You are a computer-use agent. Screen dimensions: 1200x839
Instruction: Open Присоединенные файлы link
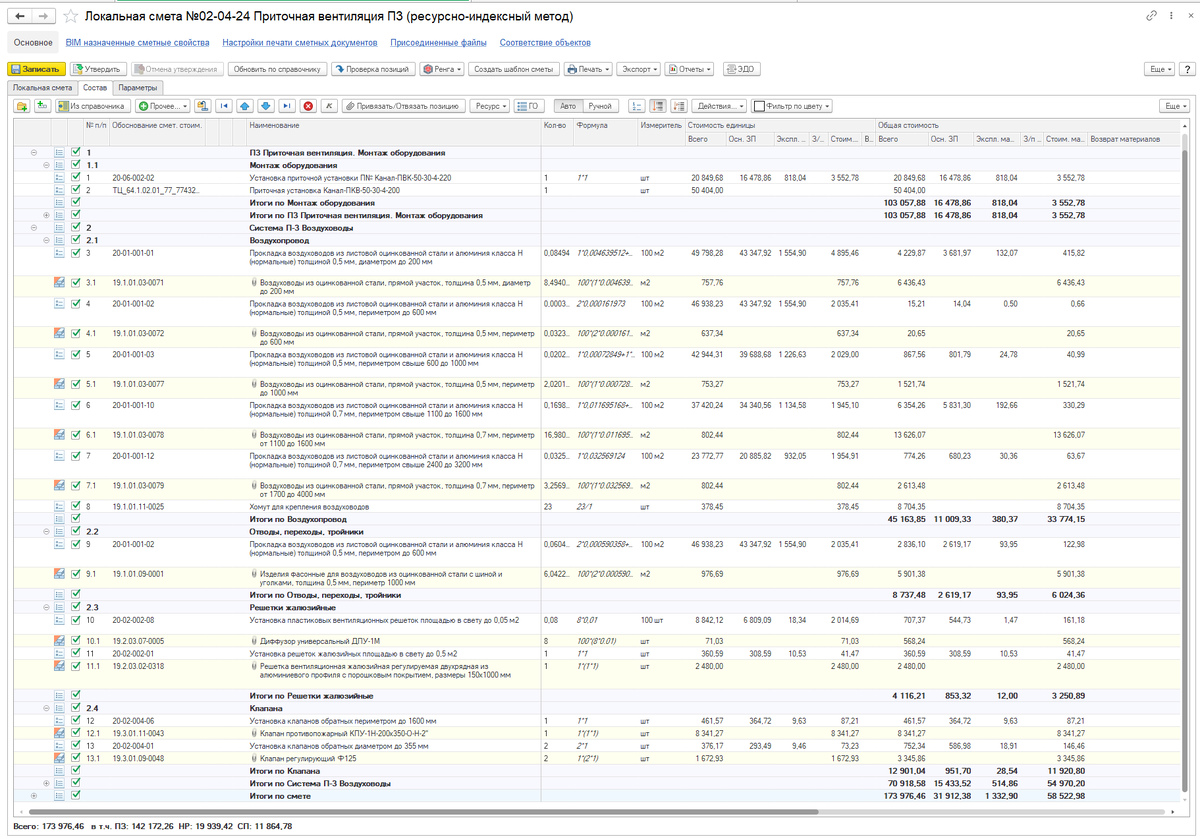pyautogui.click(x=438, y=43)
